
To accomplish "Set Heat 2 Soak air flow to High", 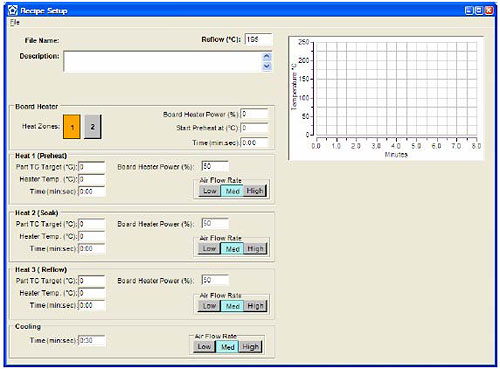I will click(x=255, y=249).
